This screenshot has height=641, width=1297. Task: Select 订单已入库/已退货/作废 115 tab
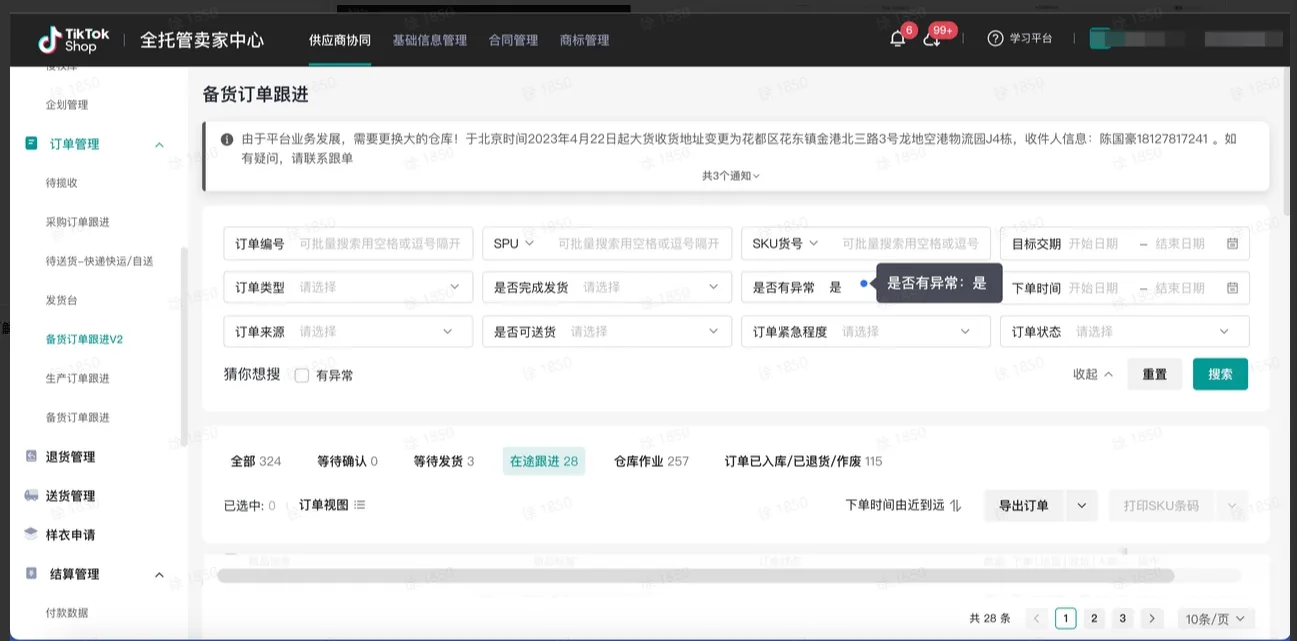click(x=803, y=461)
